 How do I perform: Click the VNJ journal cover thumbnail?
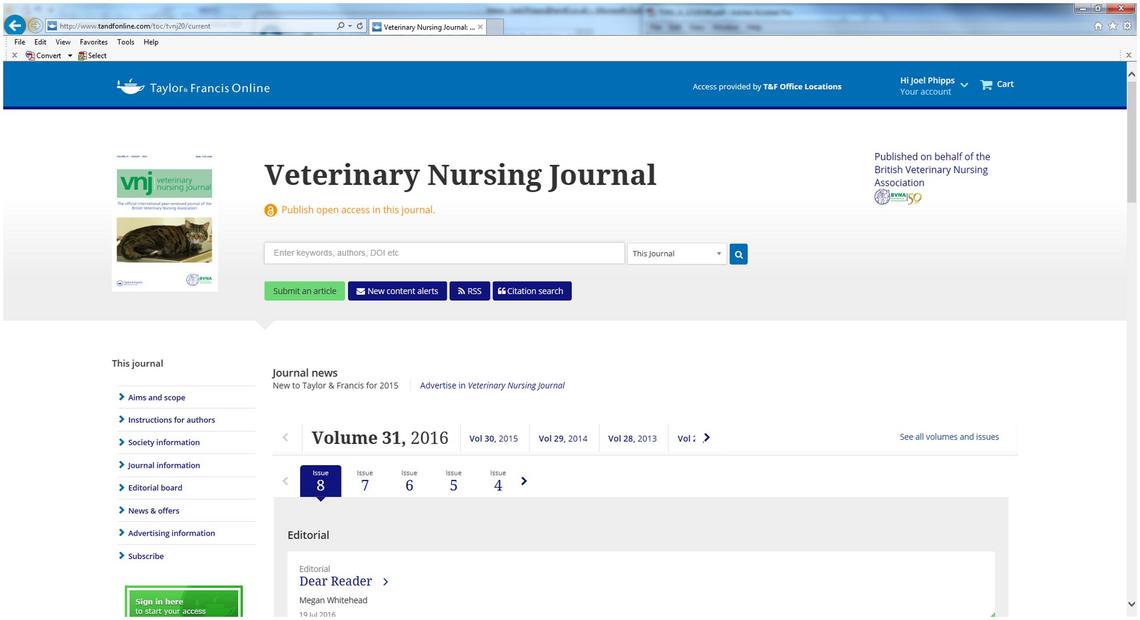(165, 222)
